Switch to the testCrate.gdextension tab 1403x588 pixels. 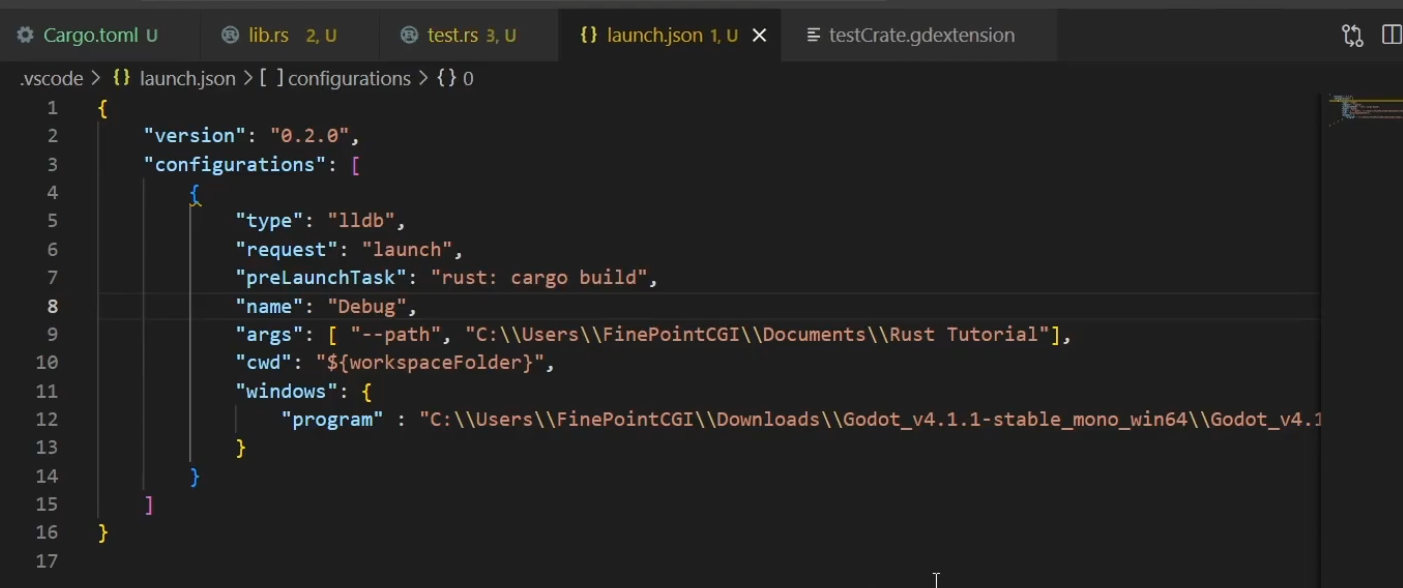[921, 35]
